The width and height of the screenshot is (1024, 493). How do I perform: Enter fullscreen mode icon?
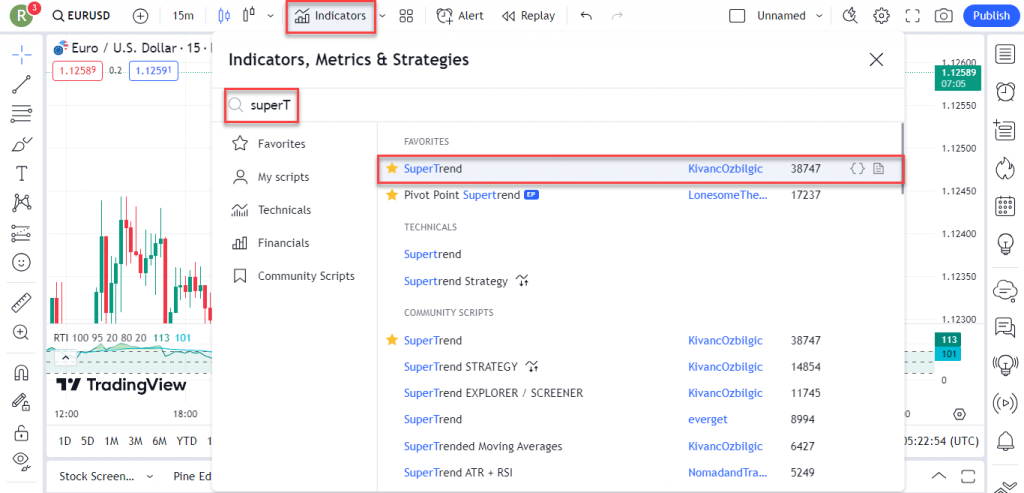[912, 16]
